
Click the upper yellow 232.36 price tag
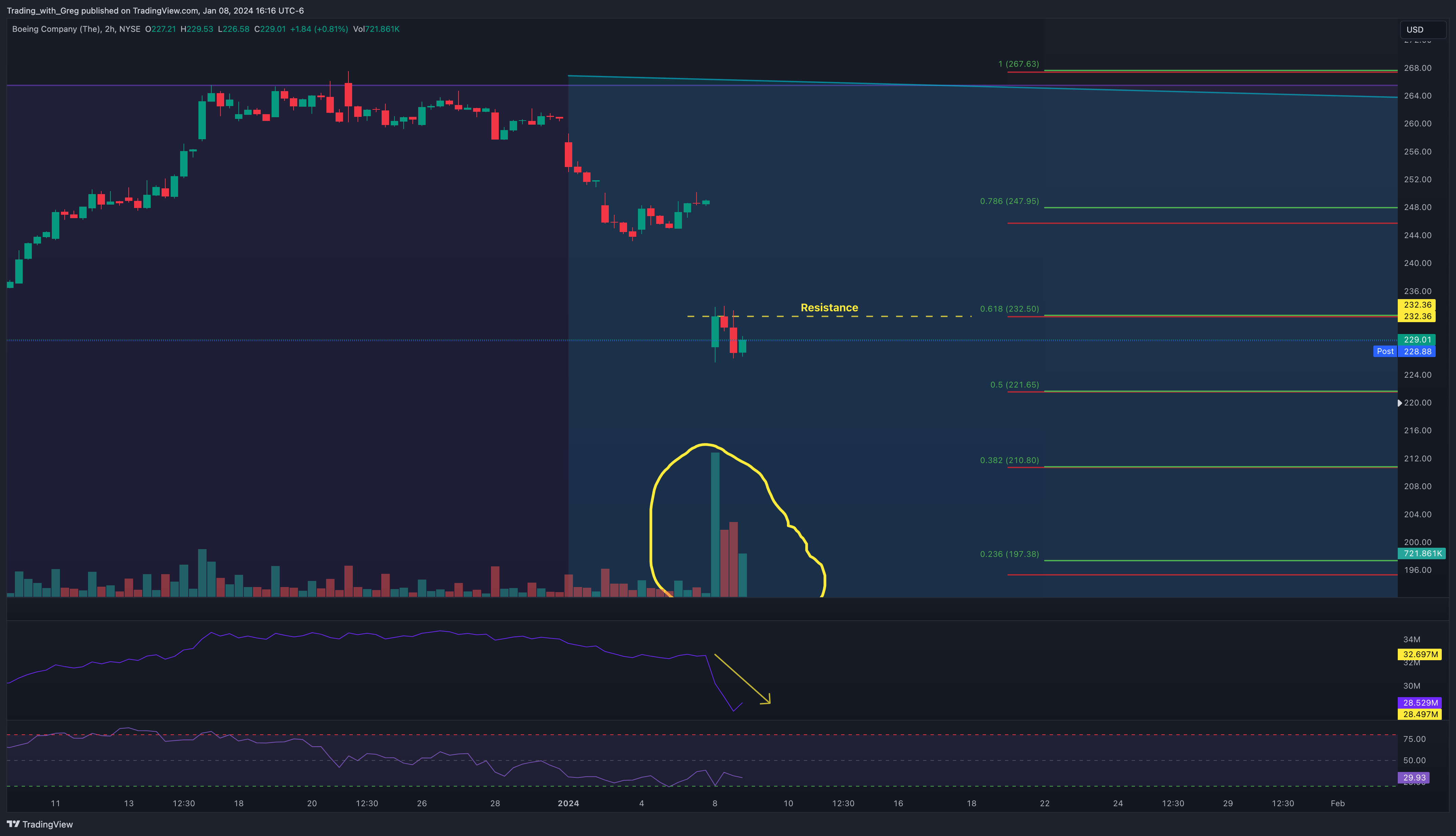coord(1416,305)
